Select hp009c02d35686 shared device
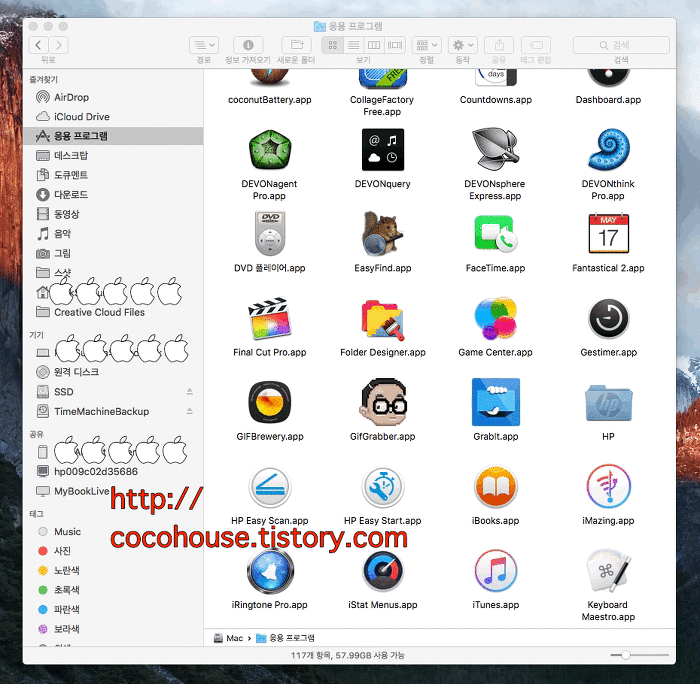Screen dimensions: 700x684 coord(113,471)
